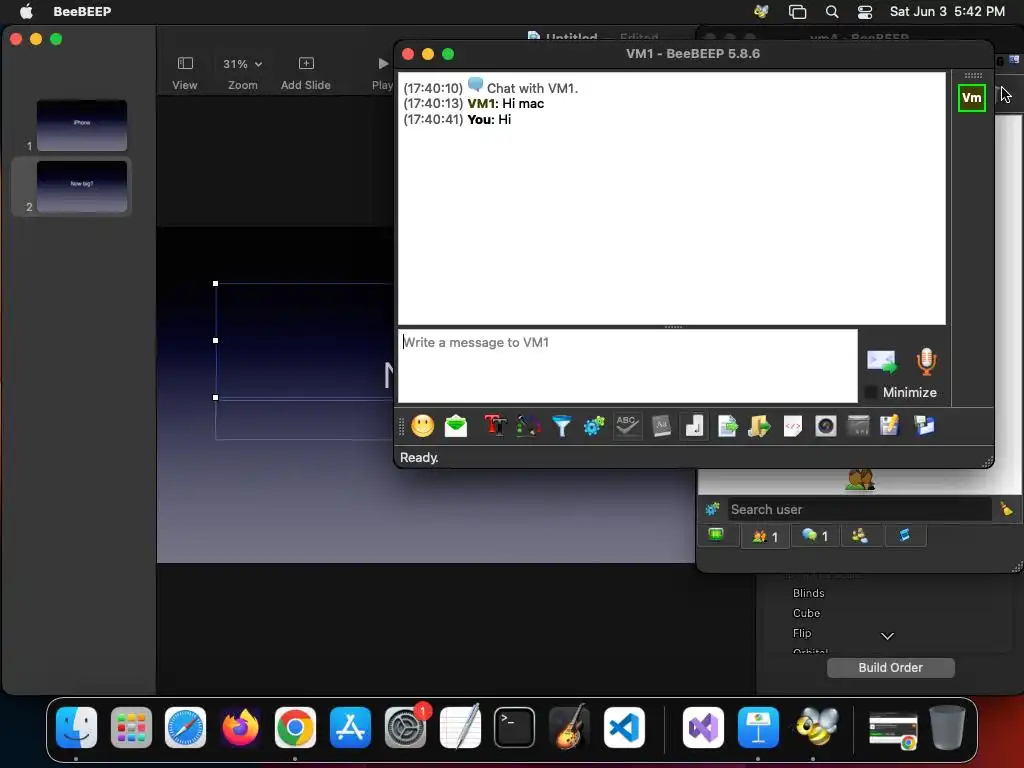1024x768 pixels.
Task: Open the BeeBEEP menu in menu bar
Action: click(x=82, y=11)
